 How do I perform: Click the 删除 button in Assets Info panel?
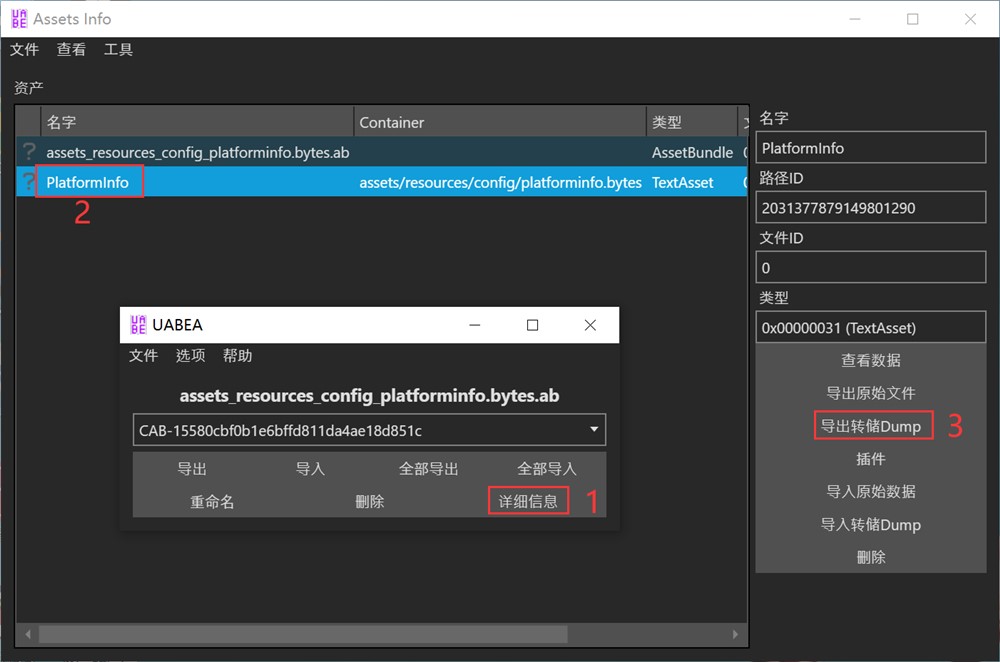pyautogui.click(x=871, y=557)
